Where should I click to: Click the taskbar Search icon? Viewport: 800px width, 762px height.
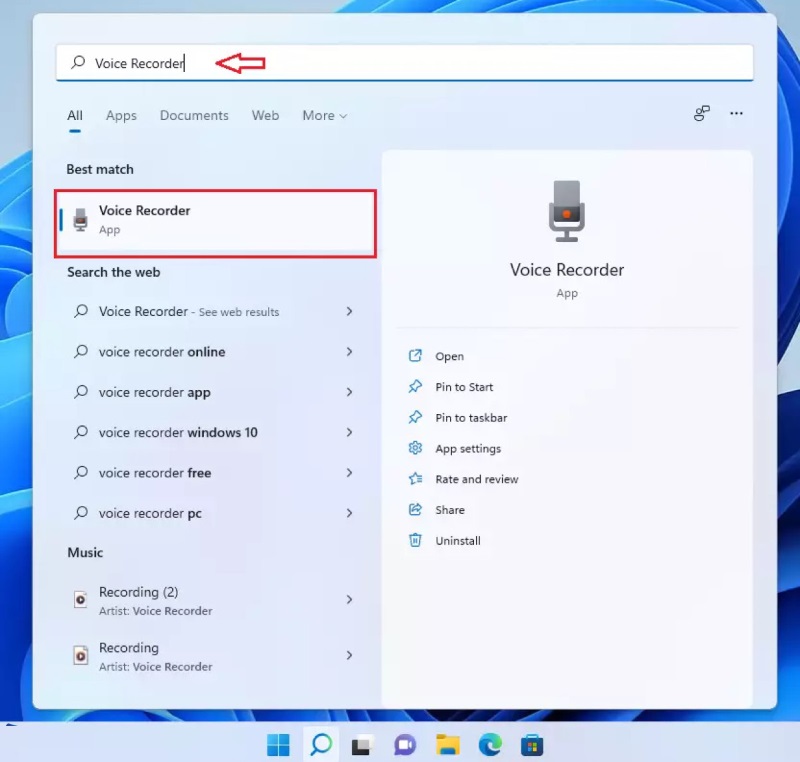[321, 745]
